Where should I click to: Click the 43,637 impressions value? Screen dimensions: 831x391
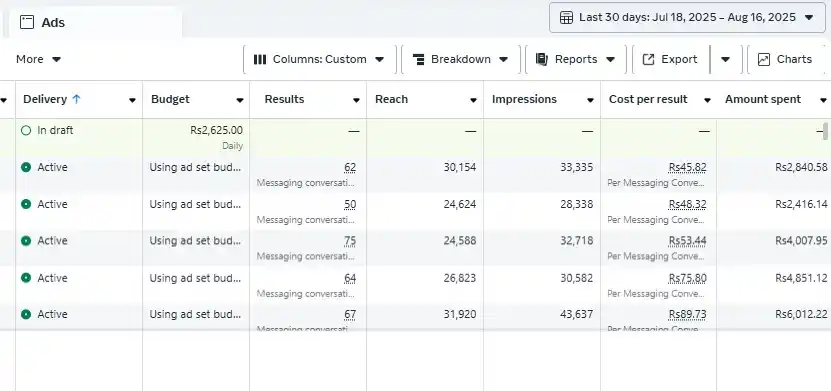577,314
